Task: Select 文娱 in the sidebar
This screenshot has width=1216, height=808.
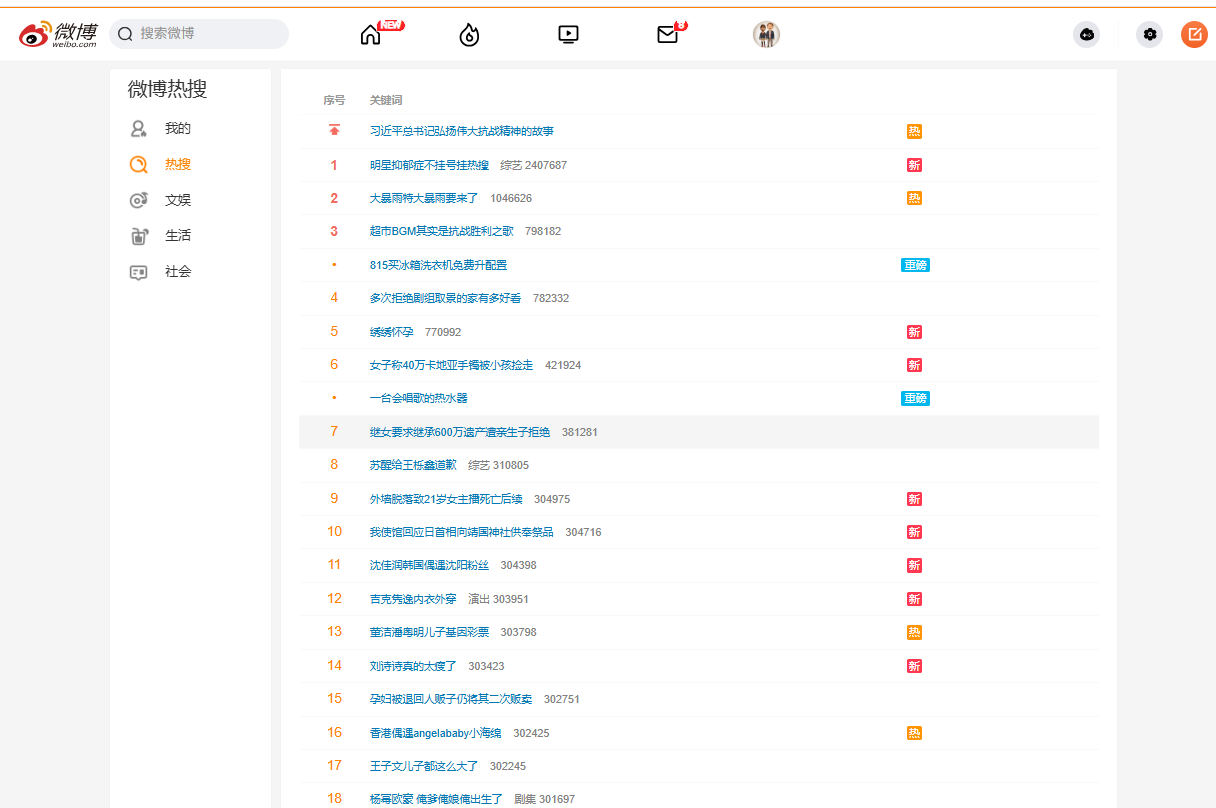Action: point(178,200)
